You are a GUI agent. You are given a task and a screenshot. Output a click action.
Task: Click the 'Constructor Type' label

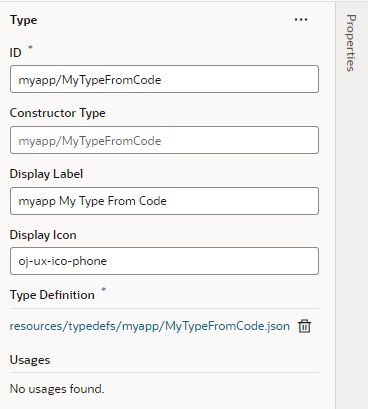57,113
